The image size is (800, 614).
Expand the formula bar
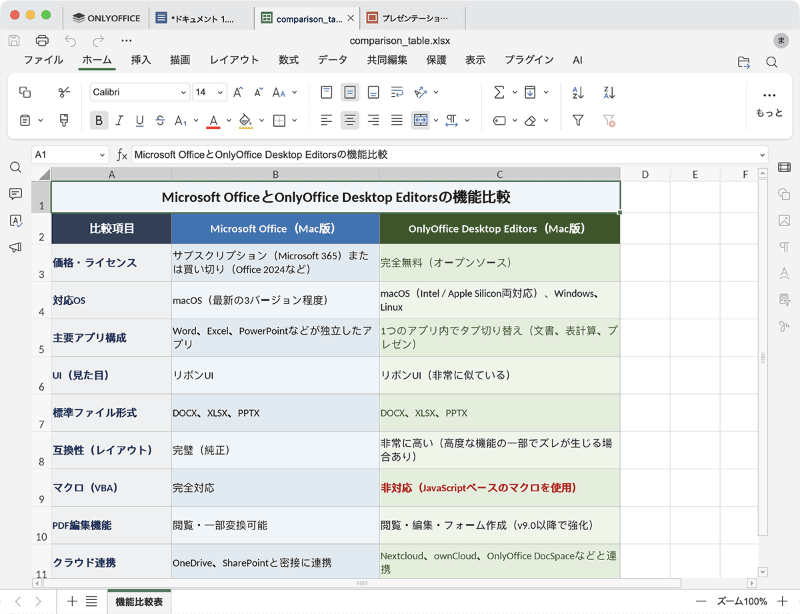pos(762,155)
